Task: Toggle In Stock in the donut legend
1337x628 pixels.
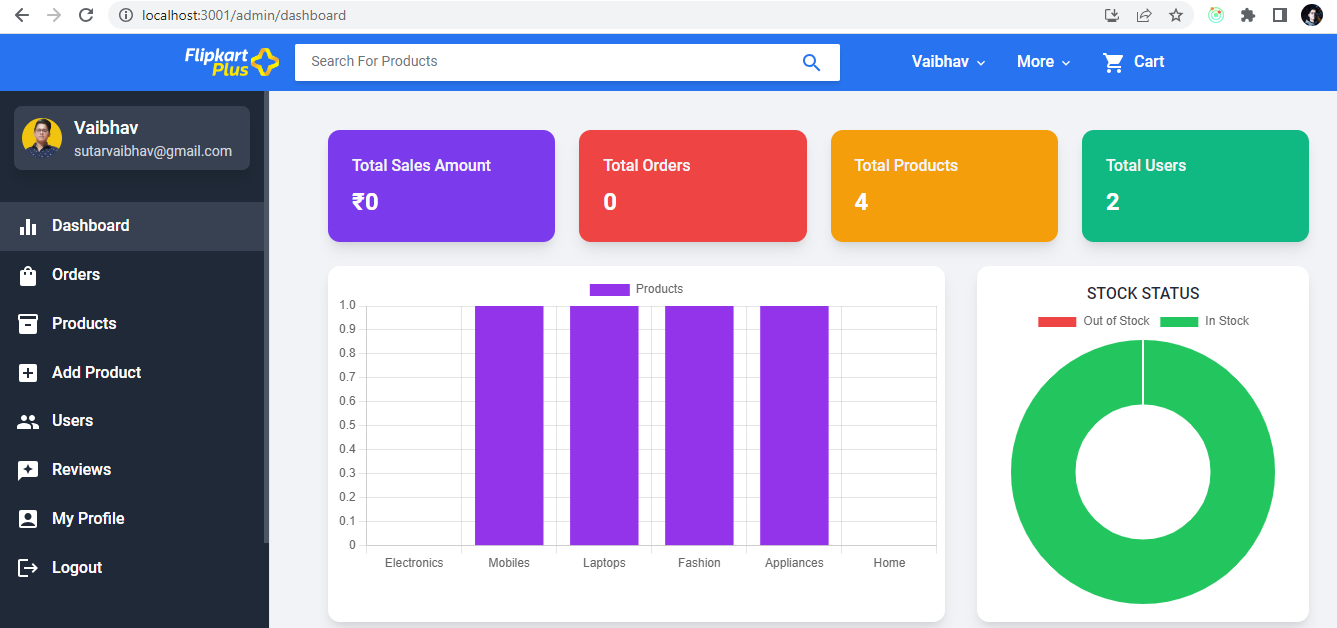Action: [1204, 321]
